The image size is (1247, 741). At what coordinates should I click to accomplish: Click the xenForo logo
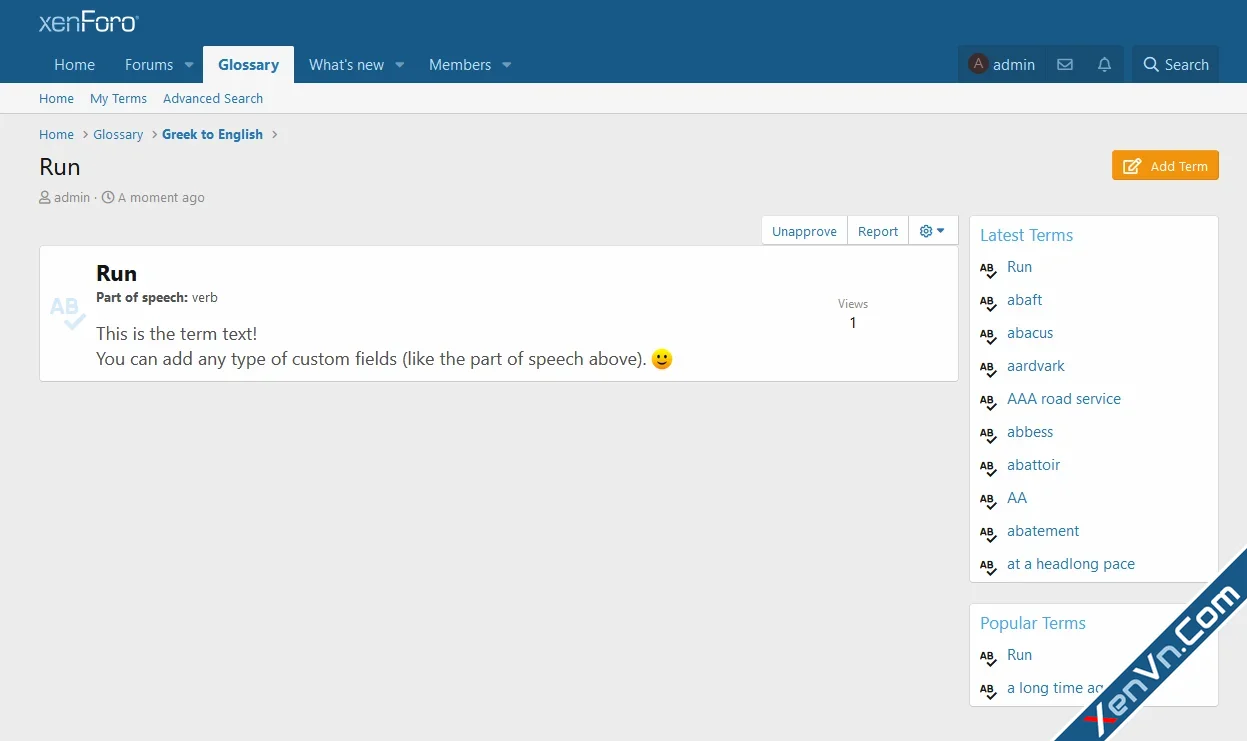point(88,22)
